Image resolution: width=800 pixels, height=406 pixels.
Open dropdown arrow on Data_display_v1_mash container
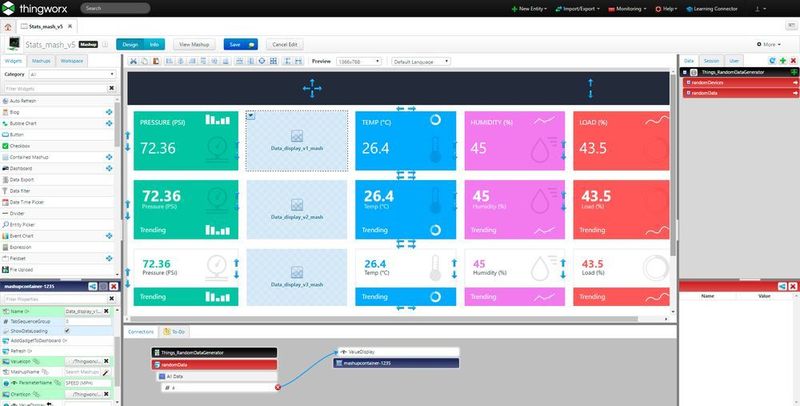[x=251, y=116]
